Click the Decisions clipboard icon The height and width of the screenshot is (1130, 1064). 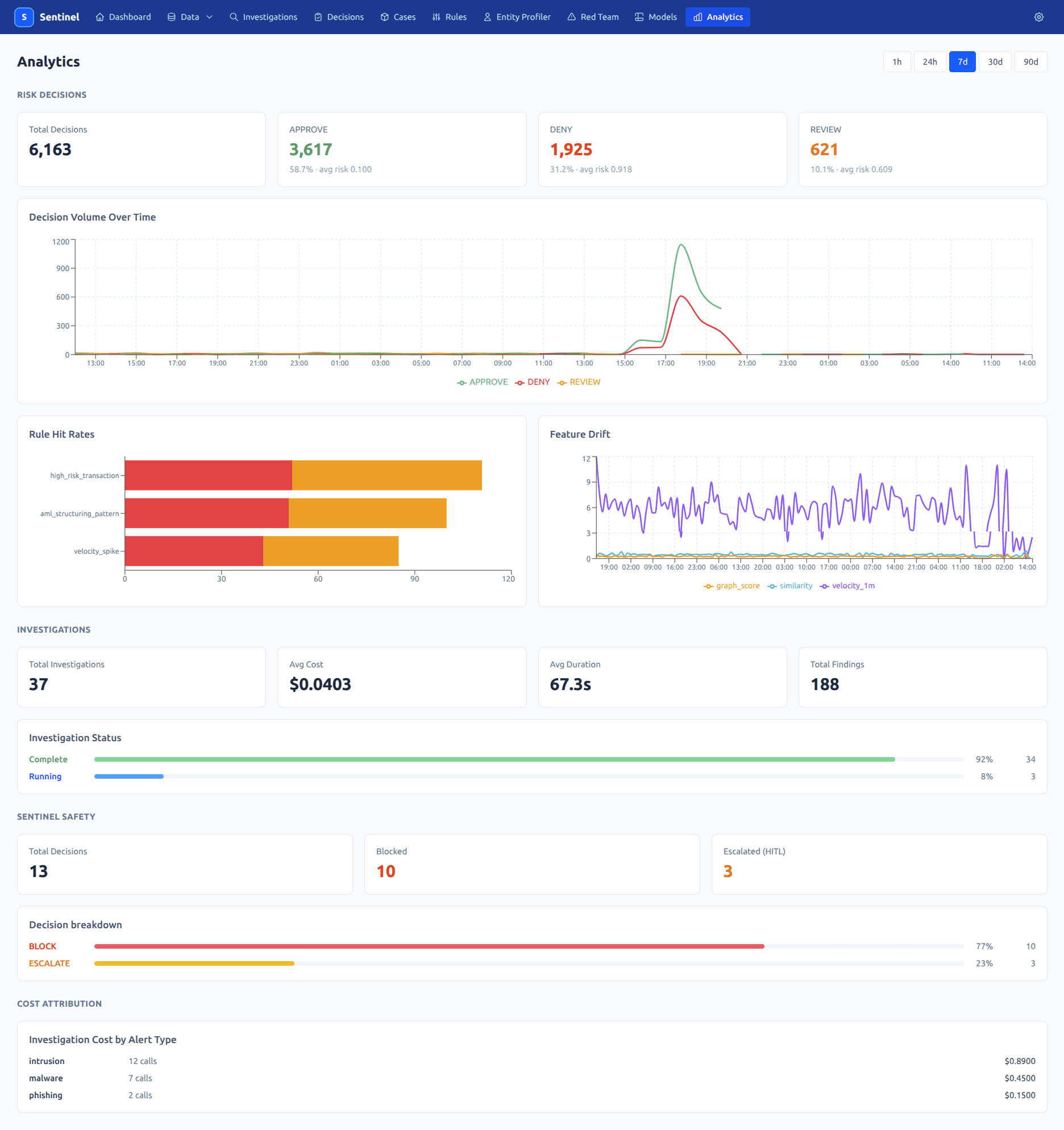click(x=318, y=17)
